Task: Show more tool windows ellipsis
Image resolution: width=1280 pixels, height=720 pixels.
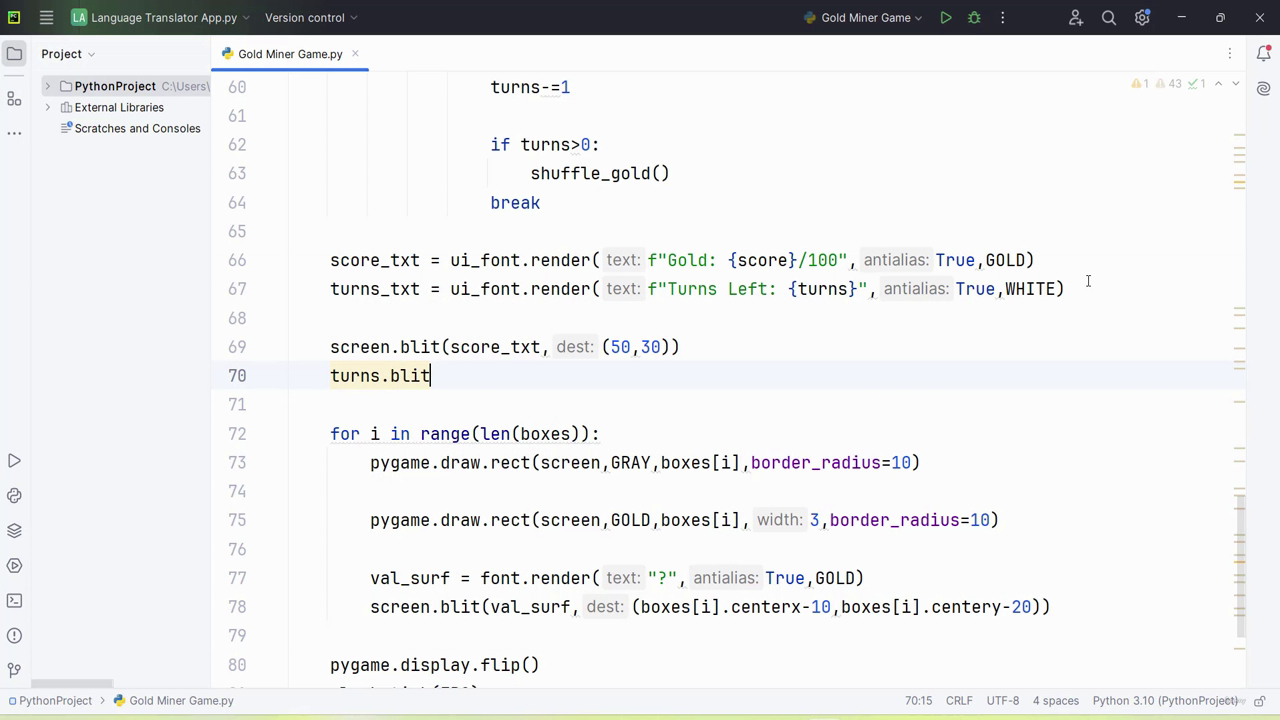Action: 14,133
